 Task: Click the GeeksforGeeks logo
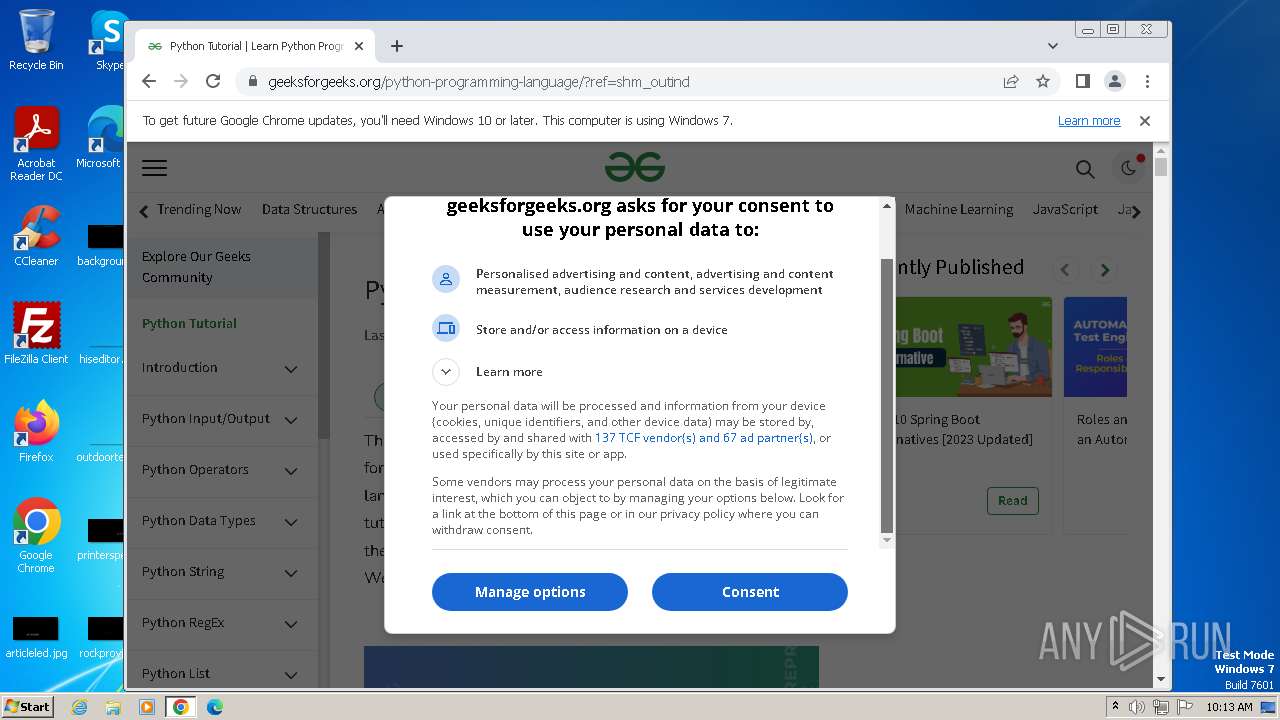[635, 167]
